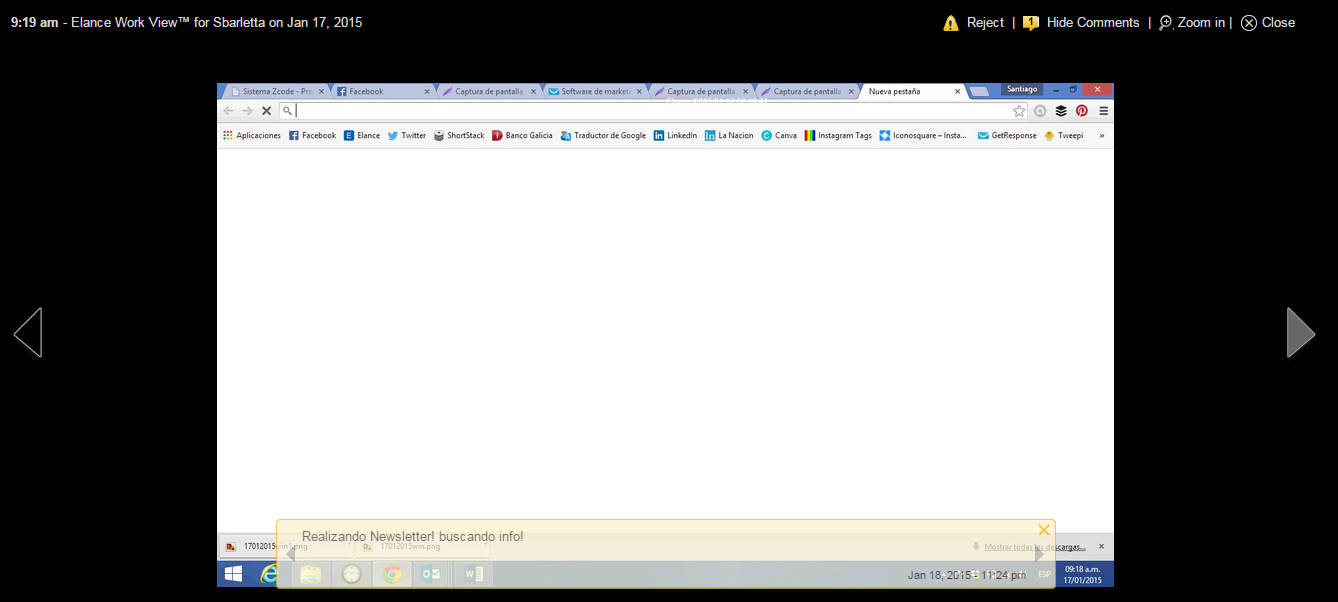Screen dimensions: 1338x602
Task: Dismiss the yellow comment box with X
Action: [x=1044, y=530]
